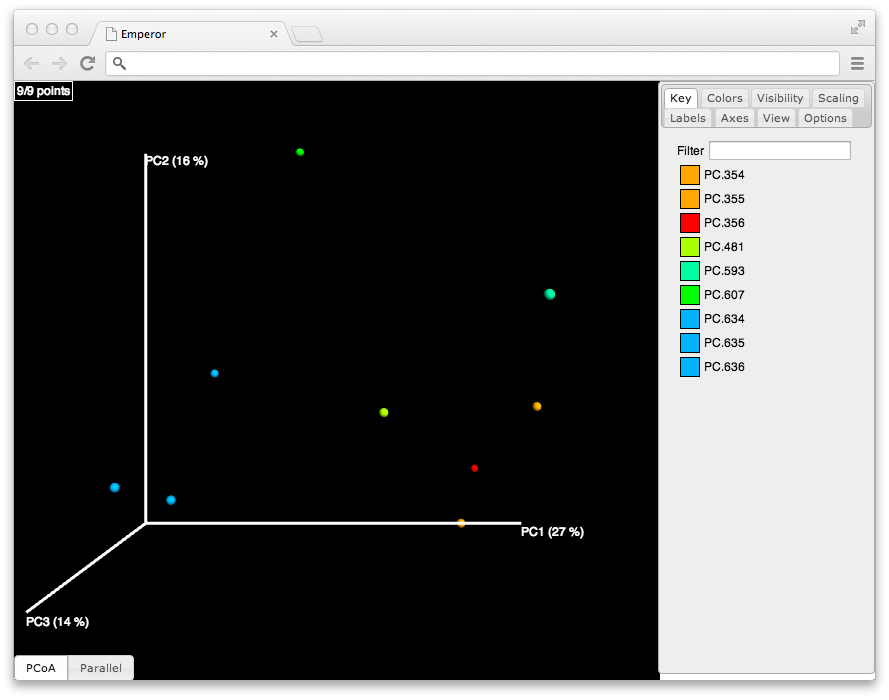Open the Axes tab
The width and height of the screenshot is (889, 700).
(x=735, y=118)
